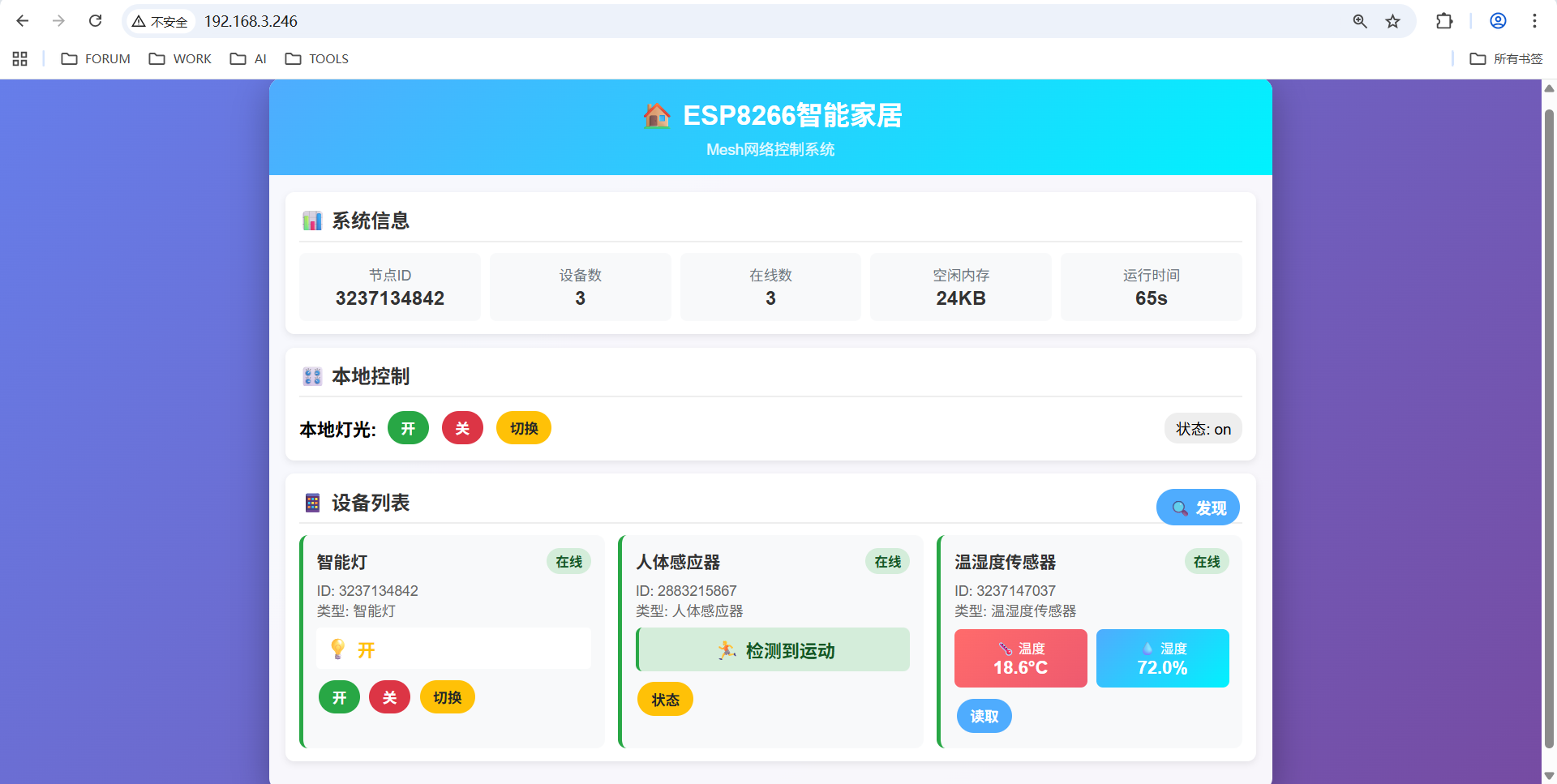
Task: Click the running figure motion icon
Action: click(x=727, y=650)
